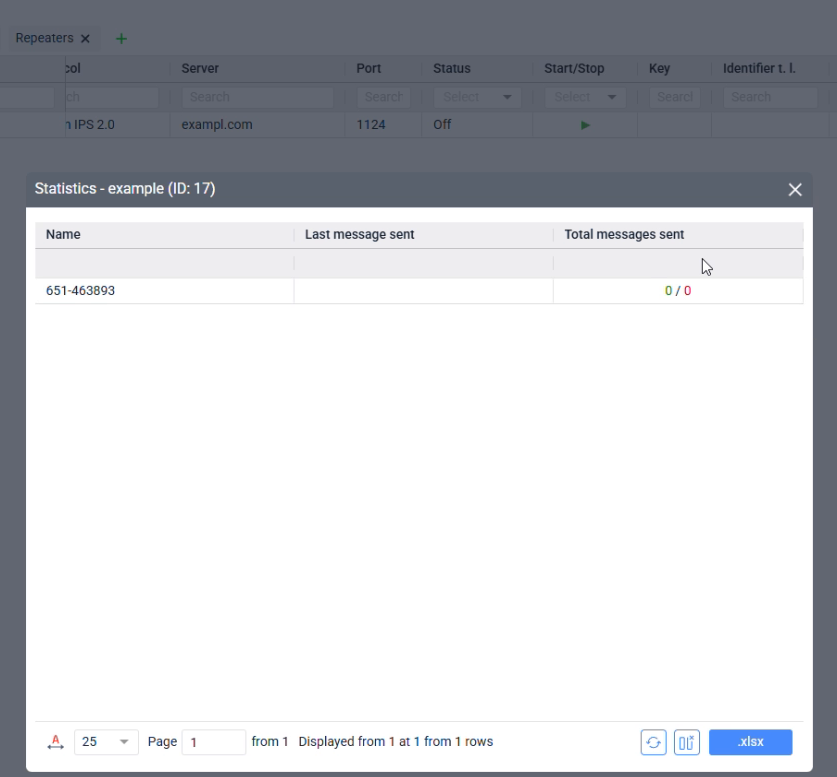This screenshot has height=777, width=837.
Task: Click the Statistics - example (ID: 17) title
Action: coord(125,189)
